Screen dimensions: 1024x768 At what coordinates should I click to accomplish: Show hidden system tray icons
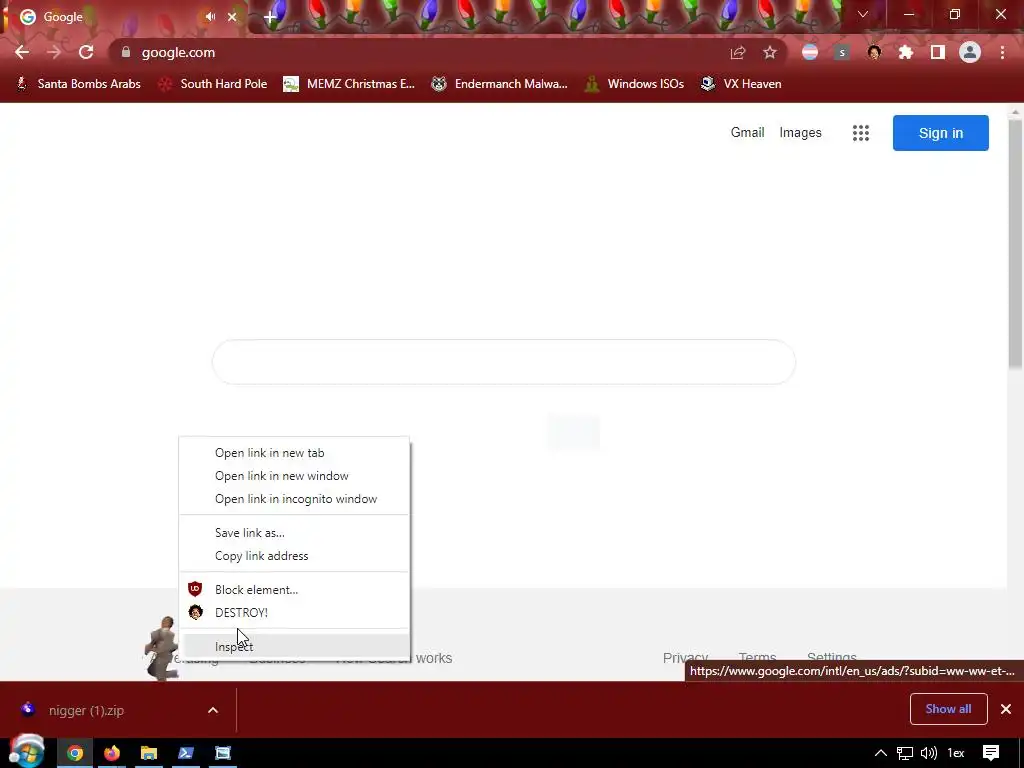tap(880, 753)
